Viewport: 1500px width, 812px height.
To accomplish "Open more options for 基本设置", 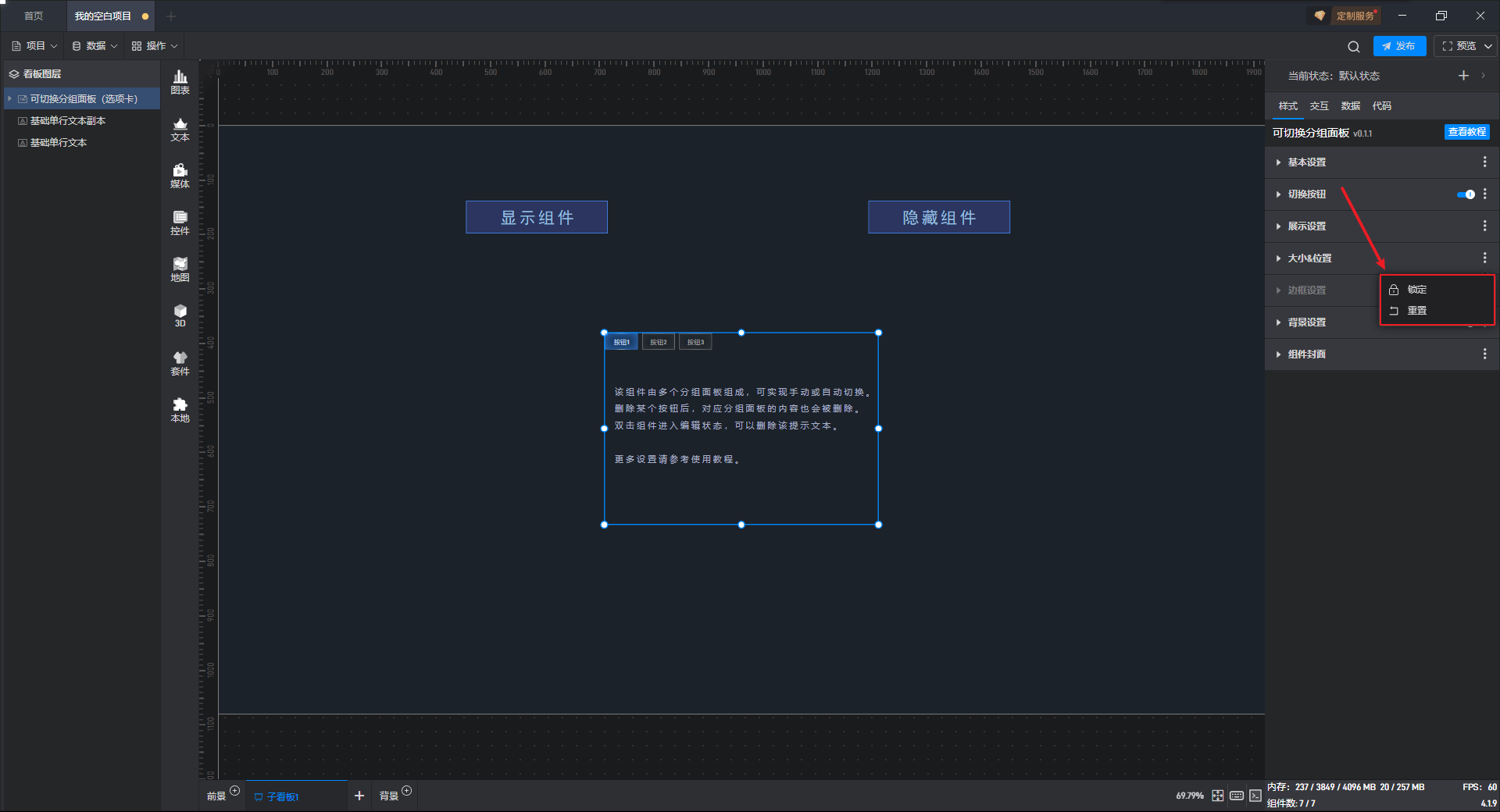I will tap(1484, 162).
